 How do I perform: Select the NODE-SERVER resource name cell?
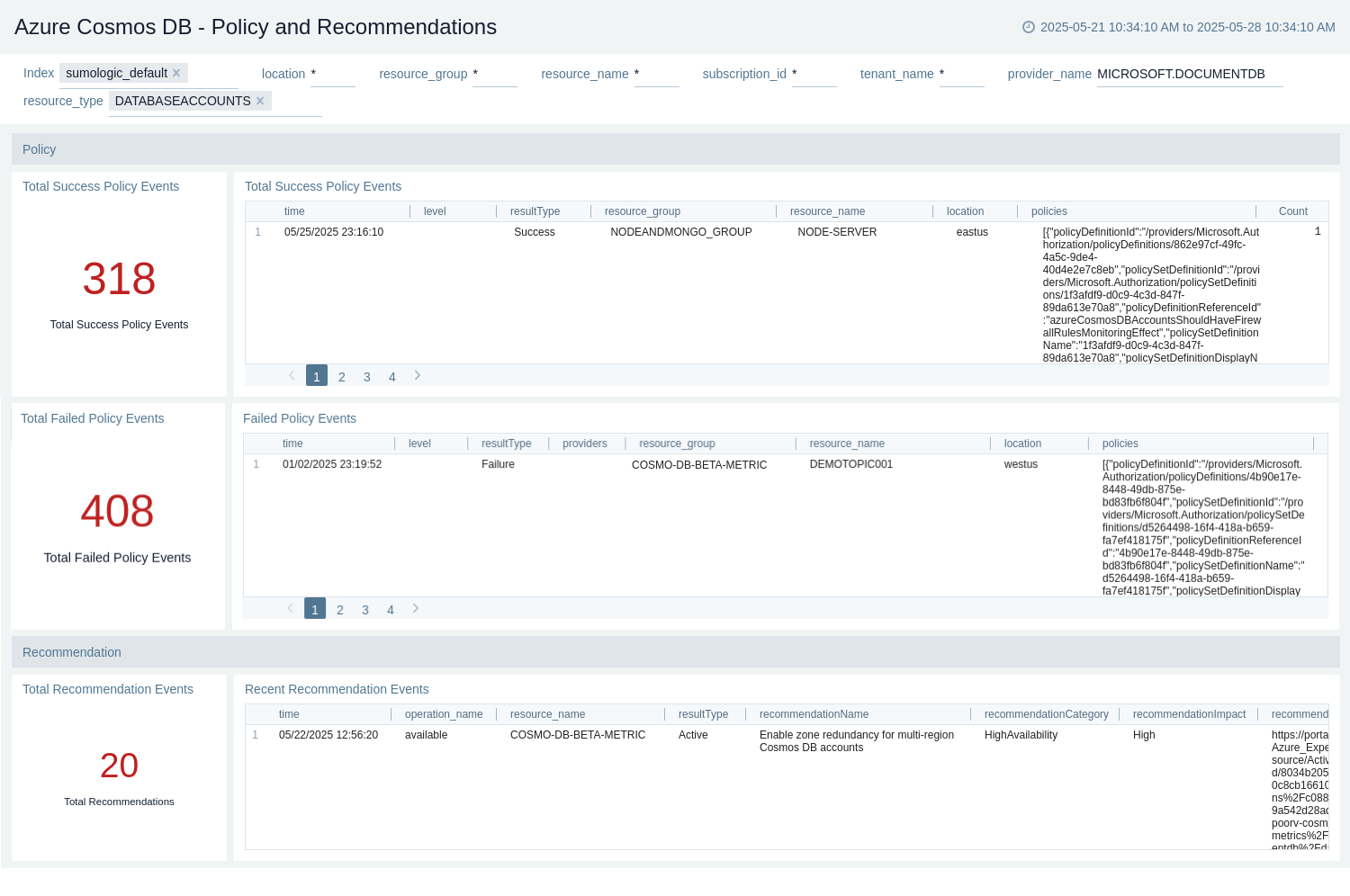(837, 232)
